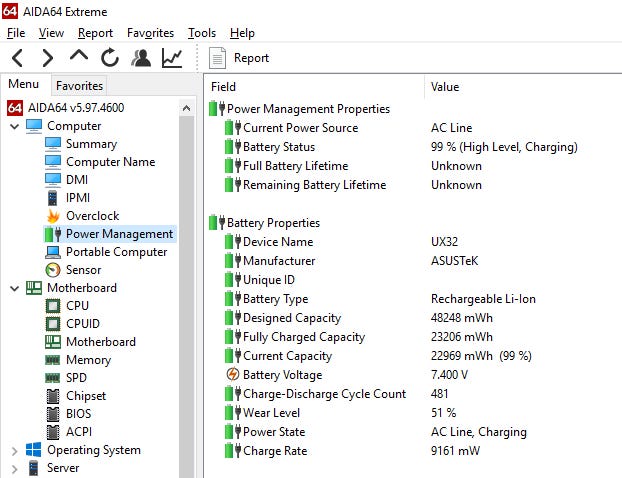Refresh the page with the Refresh icon
The width and height of the screenshot is (622, 478).
pos(109,58)
